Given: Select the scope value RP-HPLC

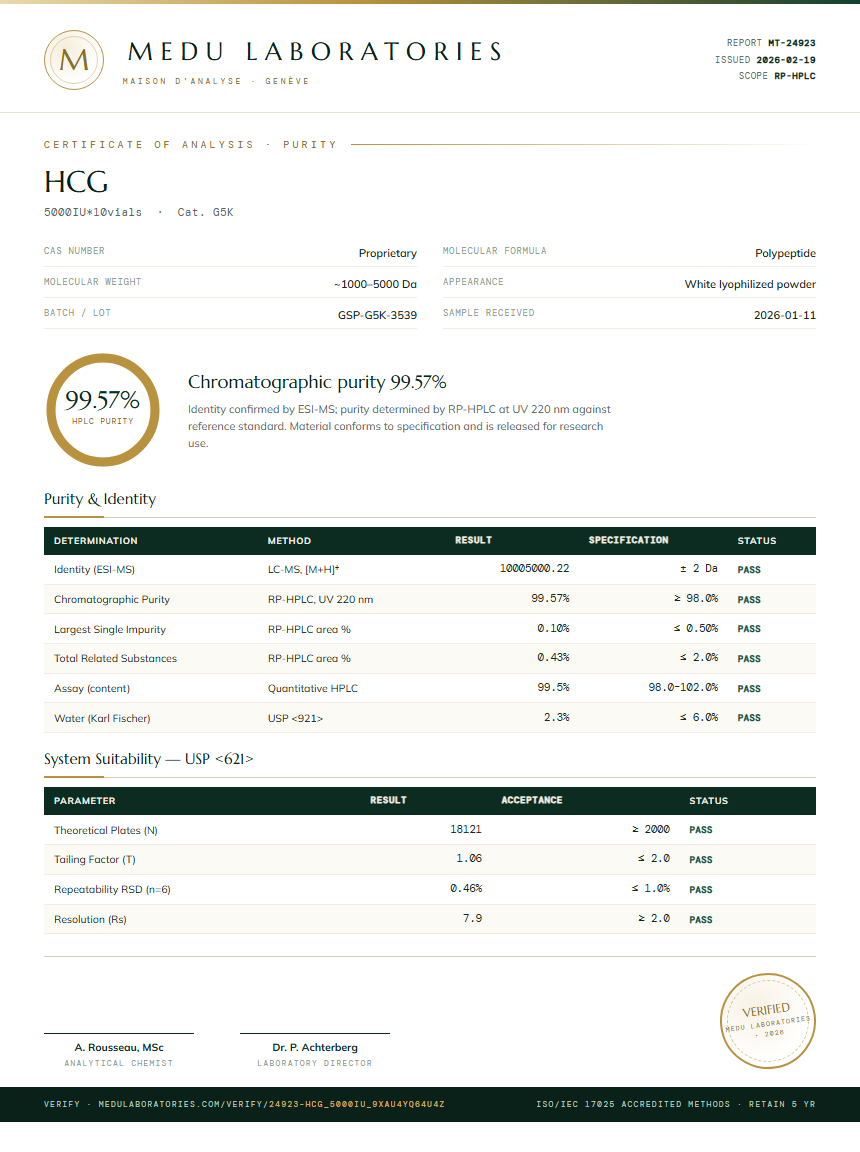Looking at the screenshot, I should click(x=795, y=76).
